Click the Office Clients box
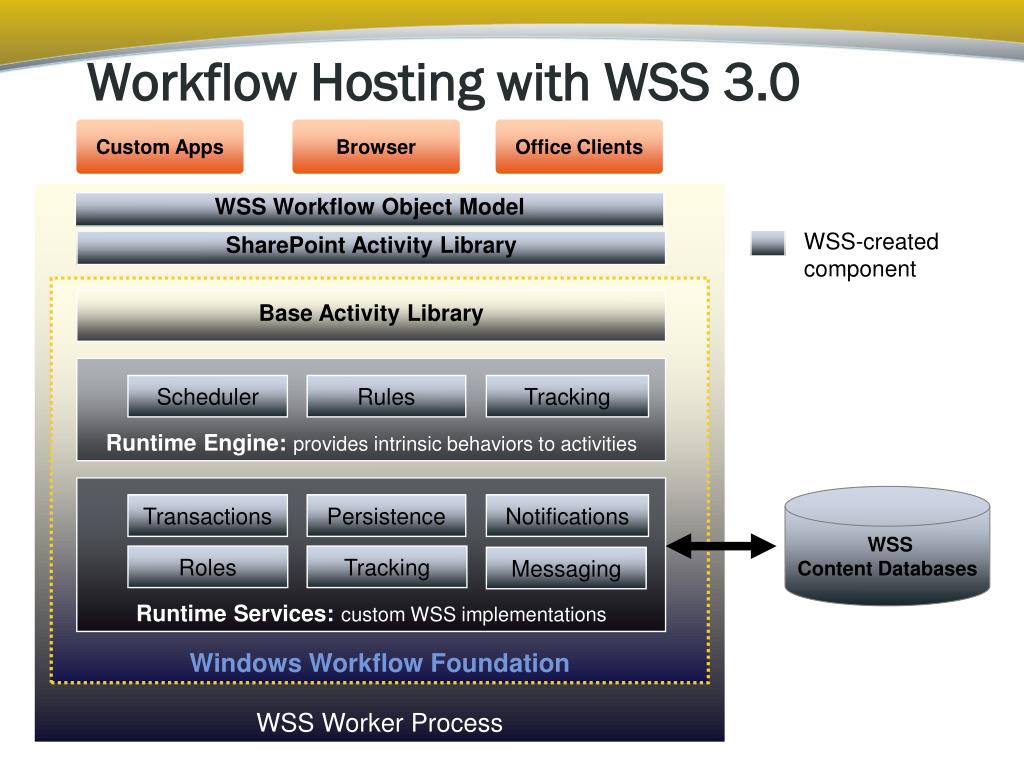 tap(579, 147)
